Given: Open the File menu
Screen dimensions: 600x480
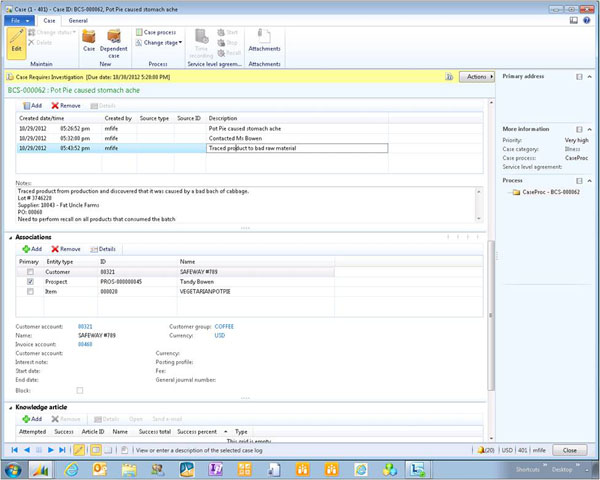Looking at the screenshot, I should click(17, 19).
